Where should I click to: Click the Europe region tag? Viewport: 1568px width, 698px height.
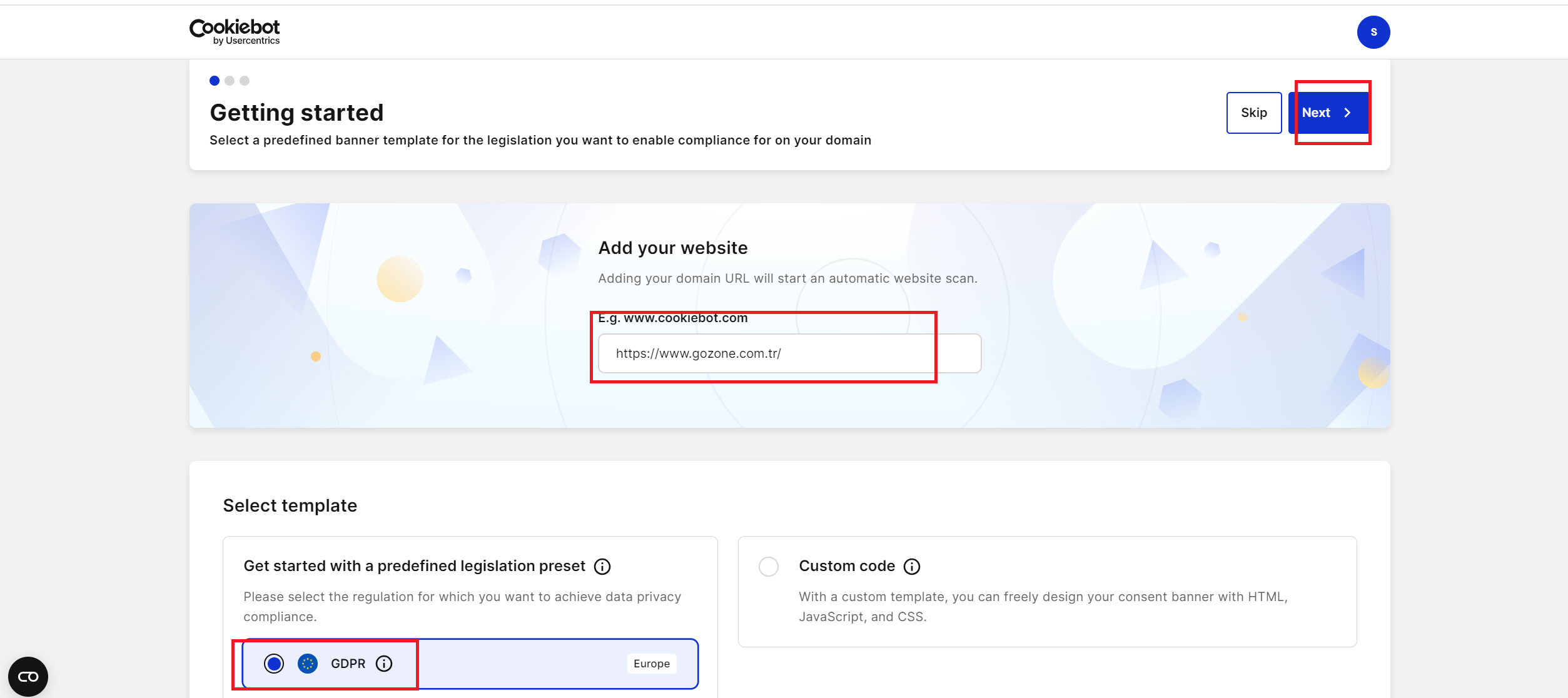tap(651, 664)
